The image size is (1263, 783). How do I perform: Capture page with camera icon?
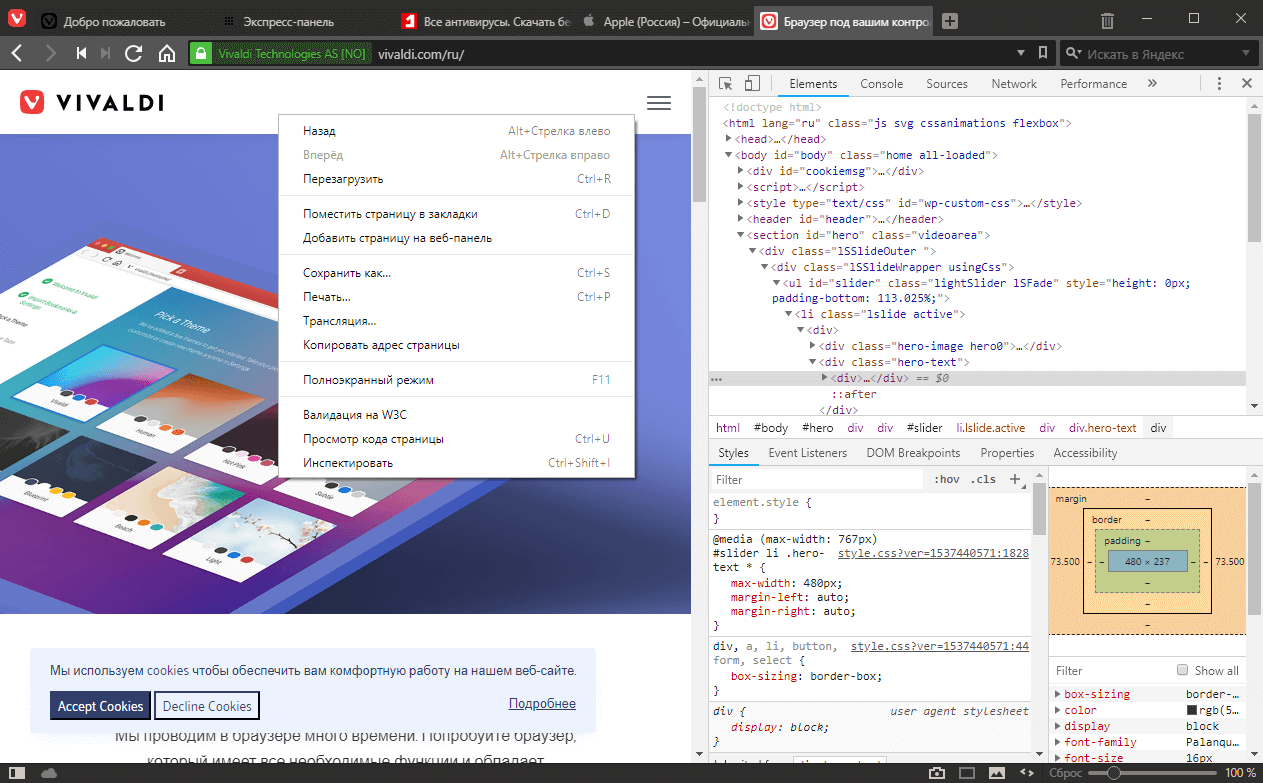point(937,772)
